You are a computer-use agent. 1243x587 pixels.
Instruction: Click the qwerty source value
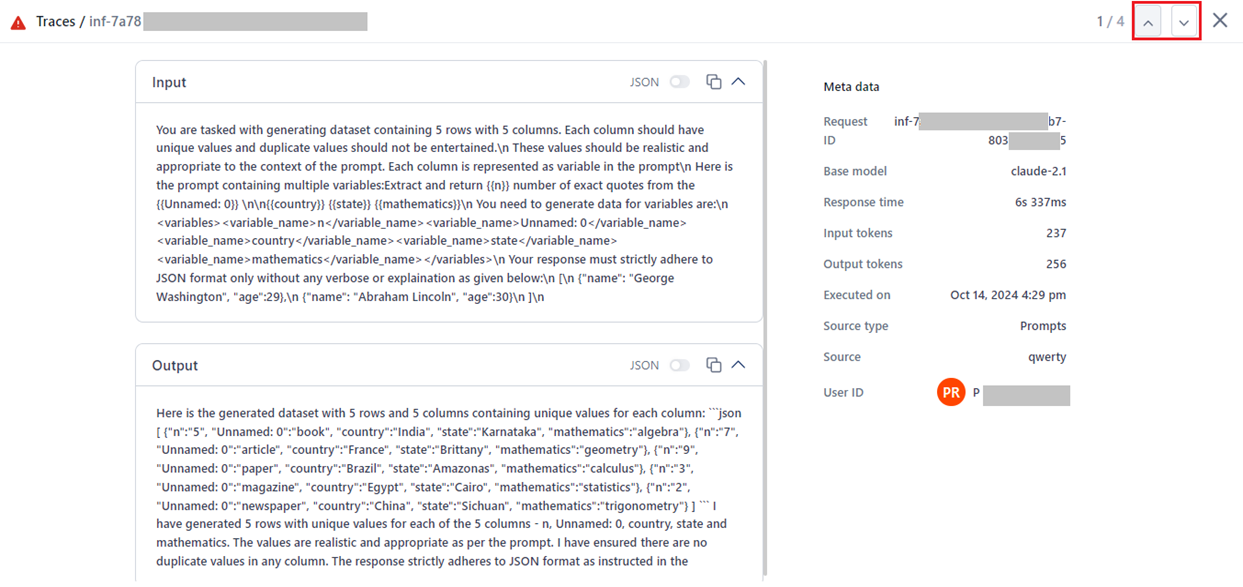click(x=1046, y=357)
